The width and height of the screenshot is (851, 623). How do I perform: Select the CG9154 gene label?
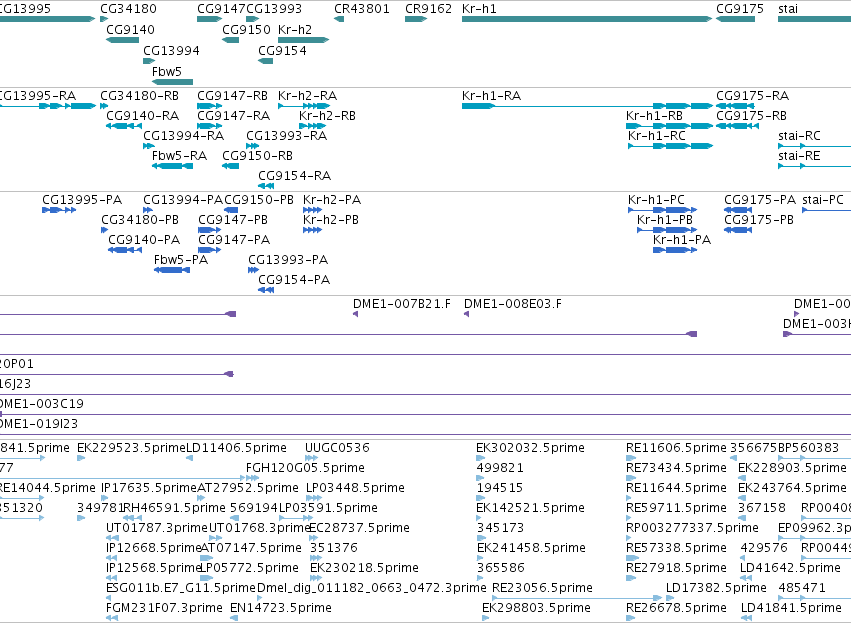[282, 50]
